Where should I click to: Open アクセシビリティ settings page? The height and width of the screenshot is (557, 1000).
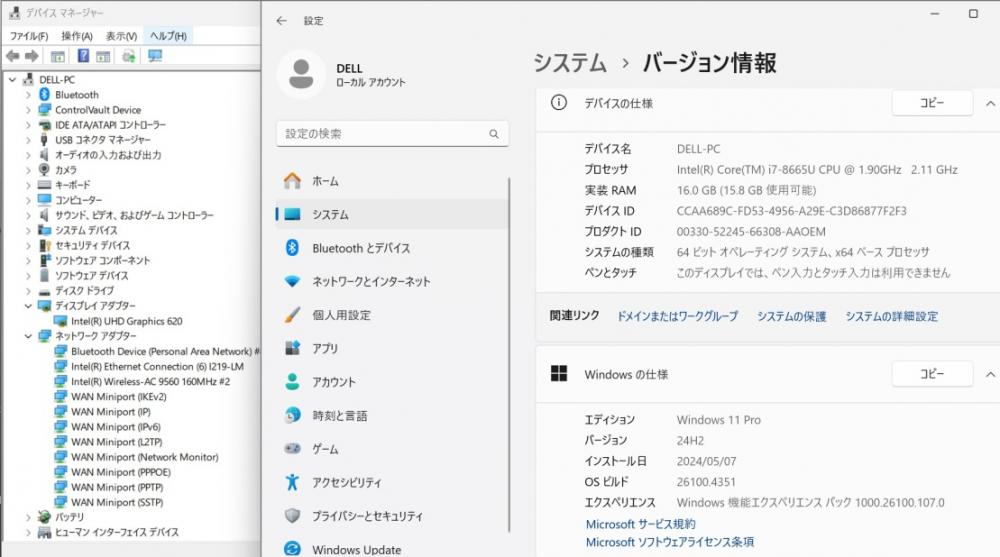pos(392,482)
